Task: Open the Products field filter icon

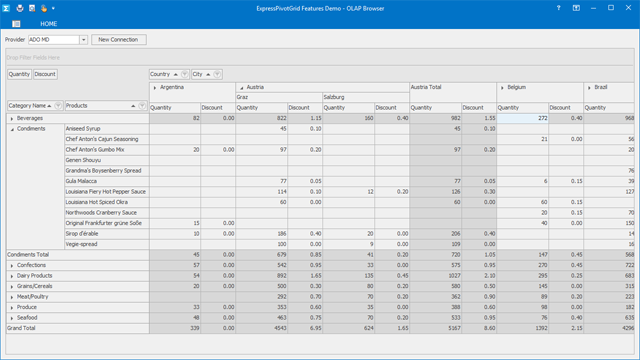Action: point(142,106)
